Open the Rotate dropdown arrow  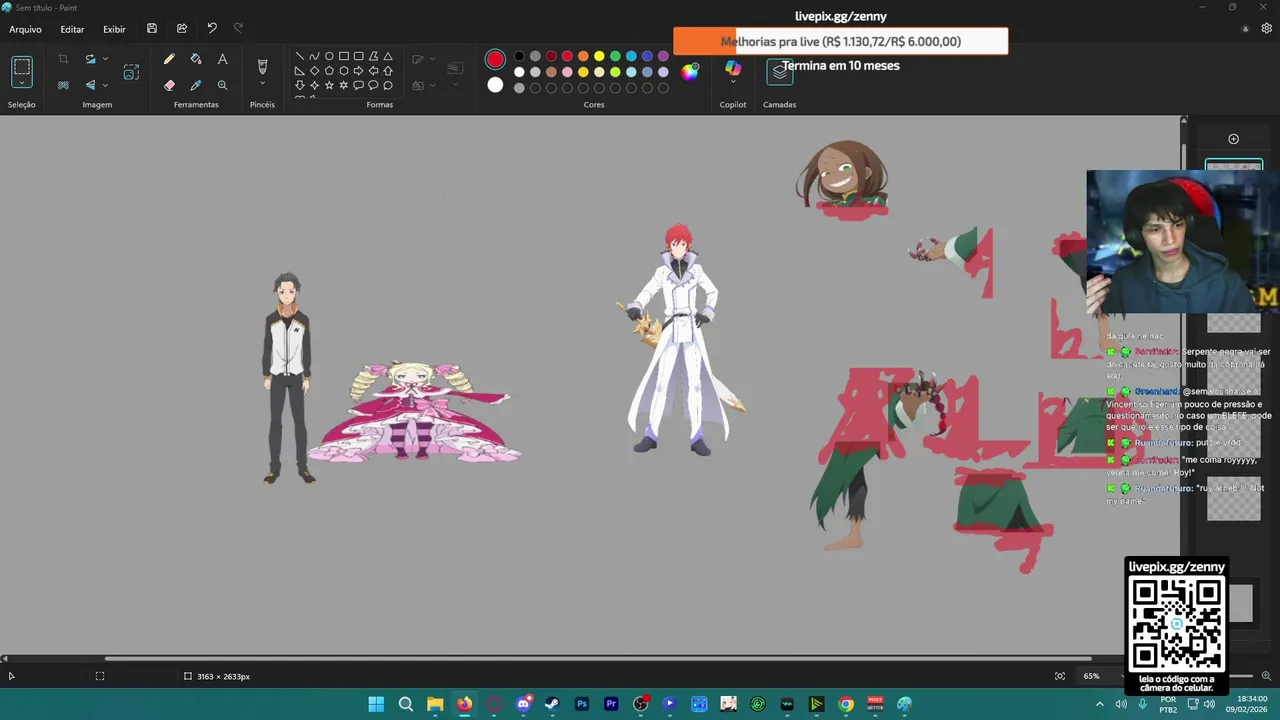(x=105, y=59)
